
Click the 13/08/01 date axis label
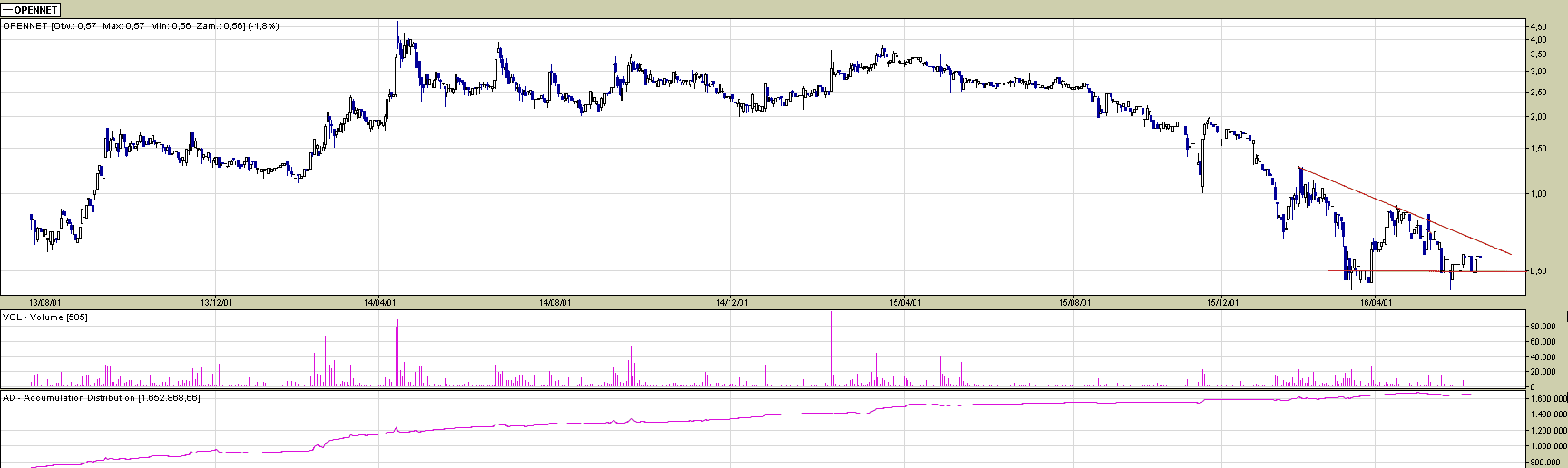pos(44,302)
